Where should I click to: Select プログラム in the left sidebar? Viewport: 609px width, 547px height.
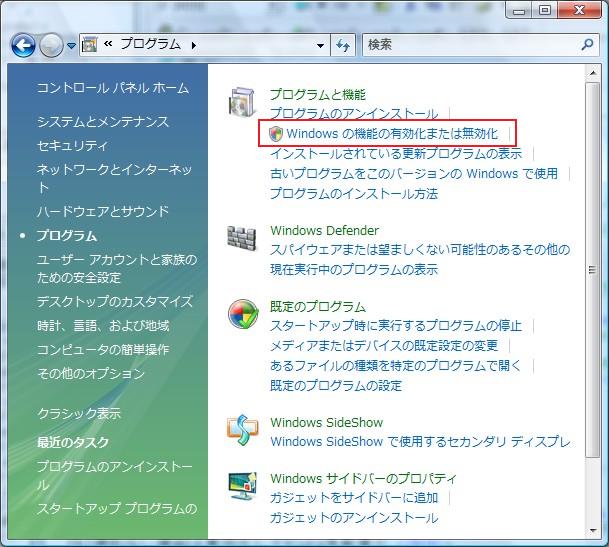[67, 235]
